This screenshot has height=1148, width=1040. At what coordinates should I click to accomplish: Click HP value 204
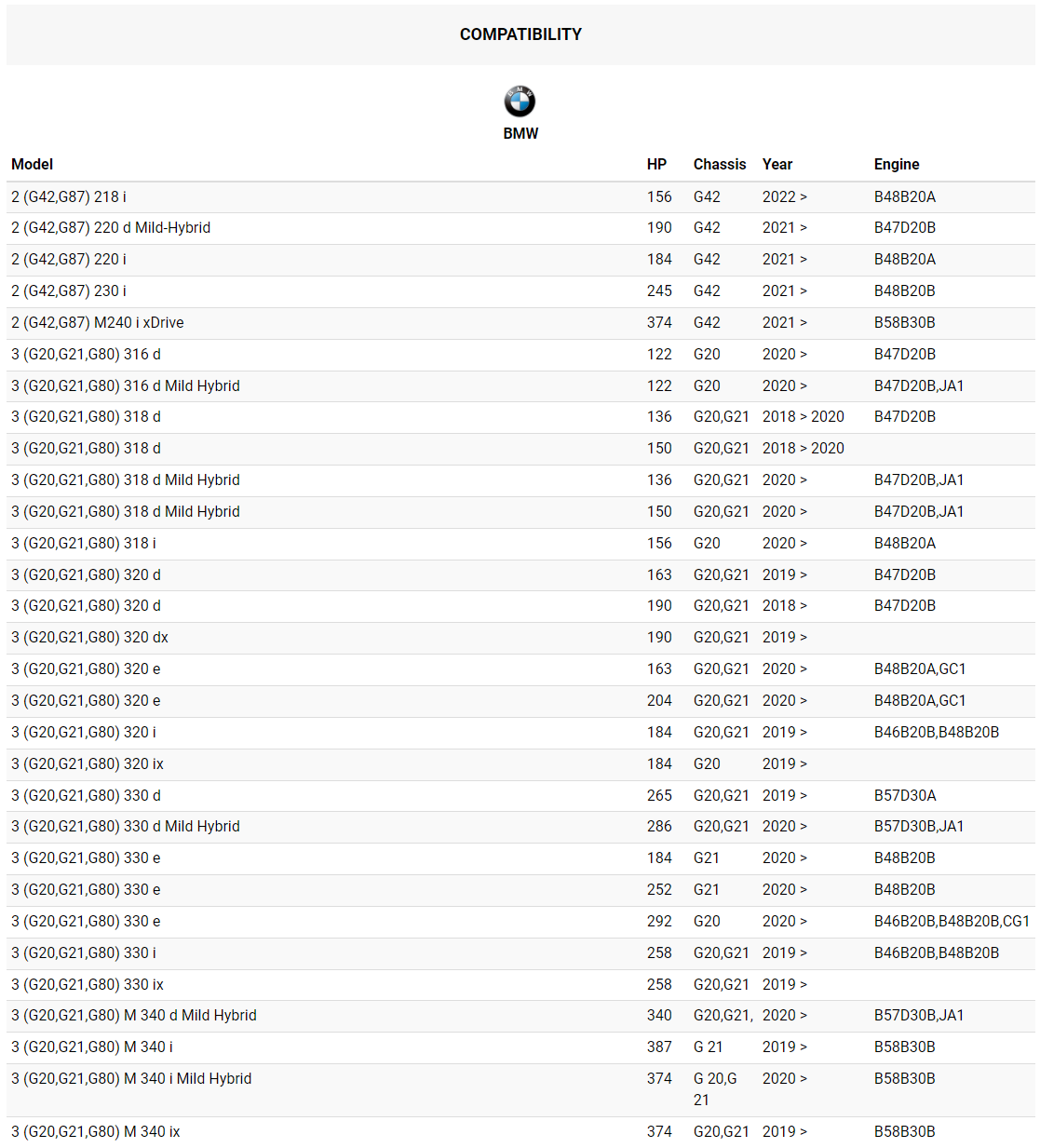(x=659, y=700)
